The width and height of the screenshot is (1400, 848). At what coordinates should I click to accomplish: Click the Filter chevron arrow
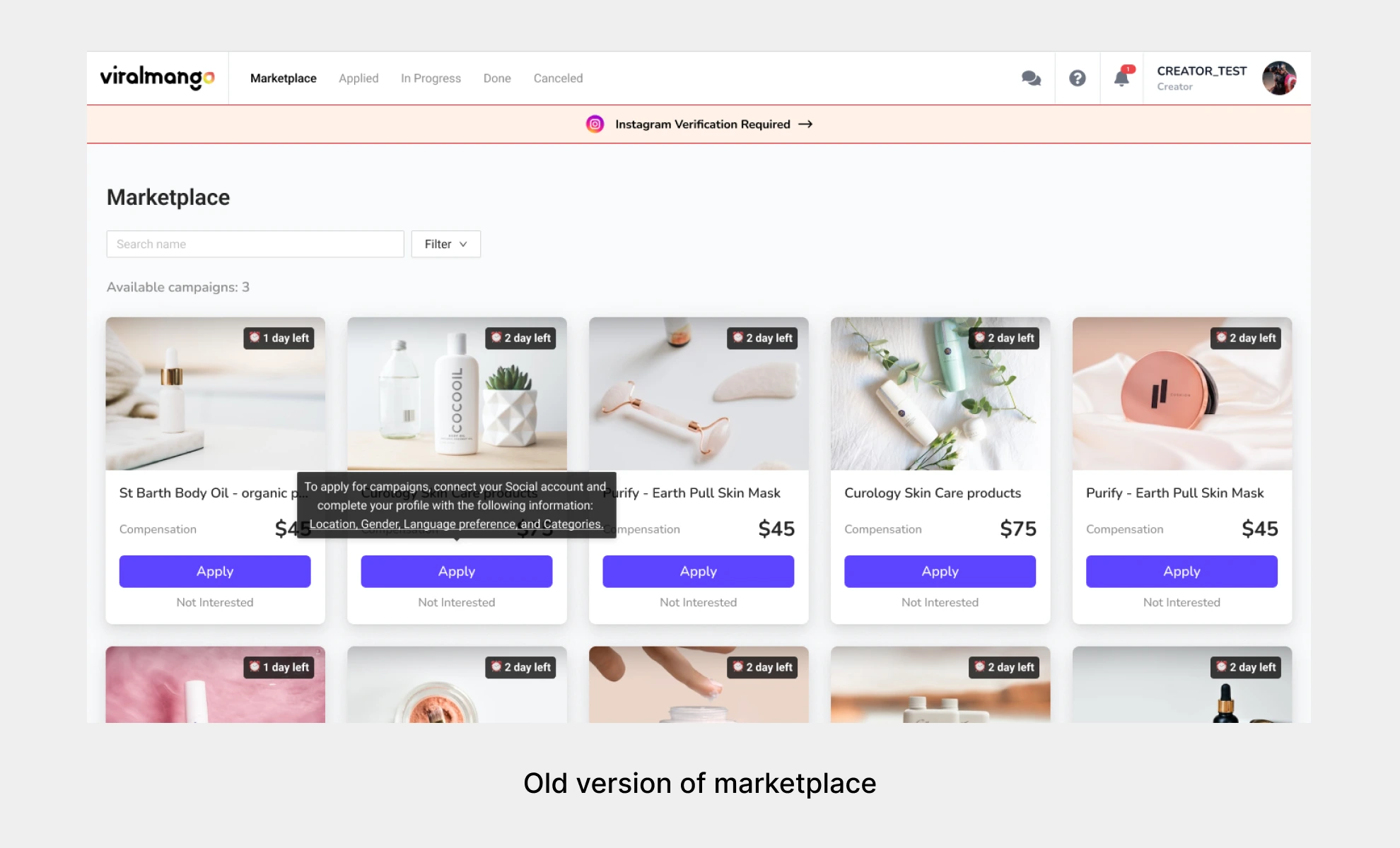coord(463,244)
